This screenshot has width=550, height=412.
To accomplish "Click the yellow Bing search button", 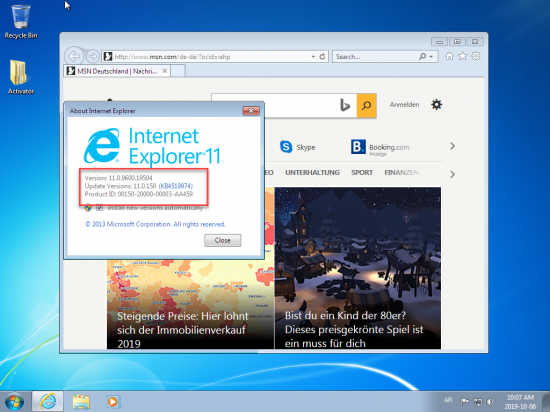I will 367,105.
